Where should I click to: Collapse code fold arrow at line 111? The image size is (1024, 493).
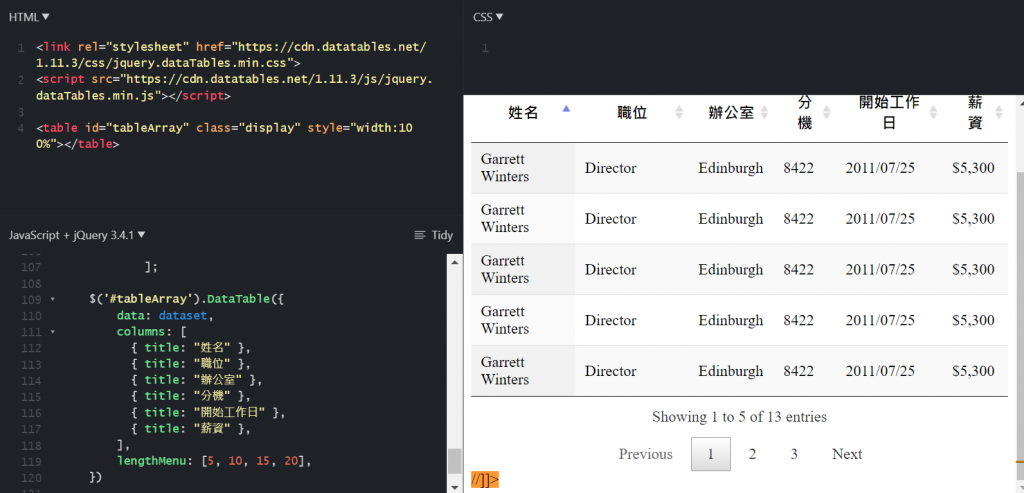point(52,332)
